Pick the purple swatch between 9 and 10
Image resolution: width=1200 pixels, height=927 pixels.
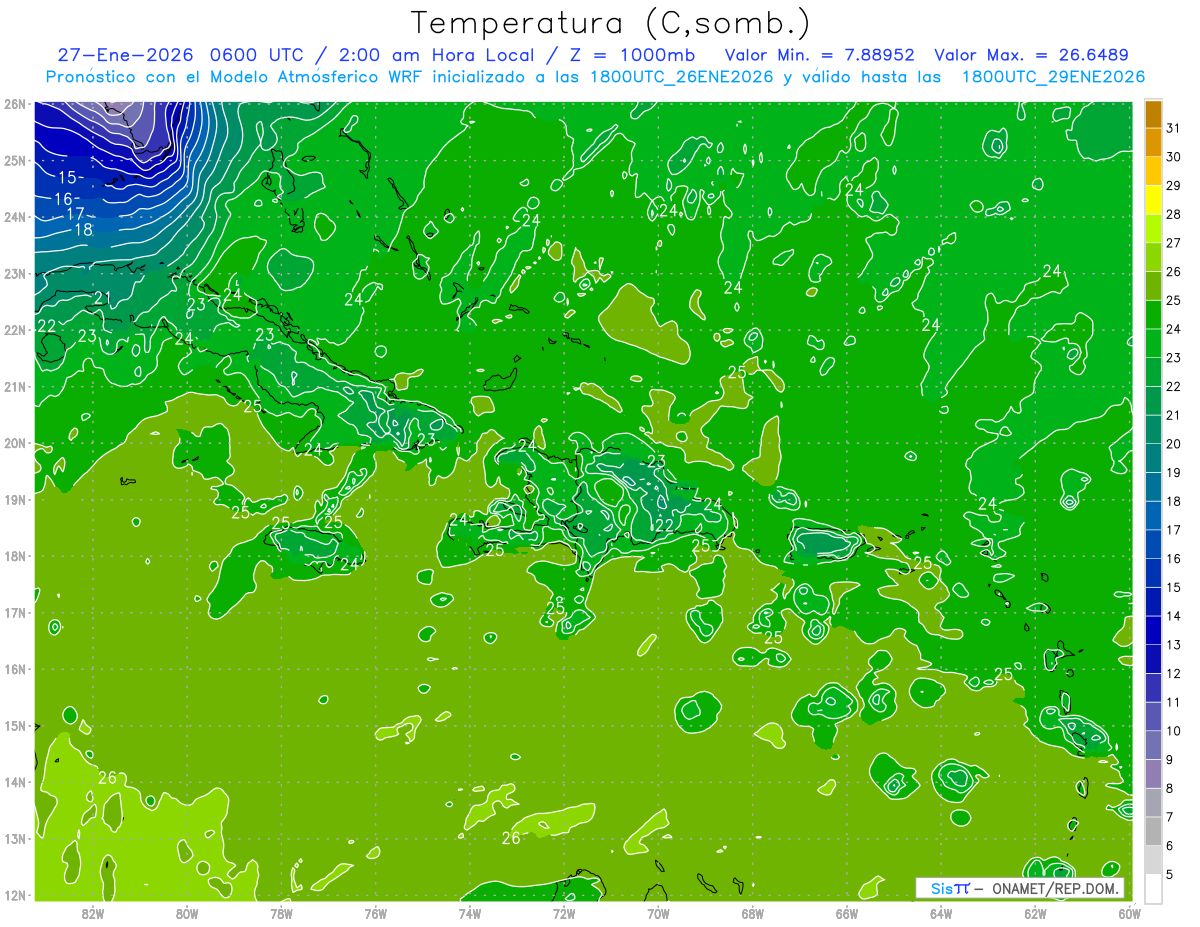point(1153,745)
